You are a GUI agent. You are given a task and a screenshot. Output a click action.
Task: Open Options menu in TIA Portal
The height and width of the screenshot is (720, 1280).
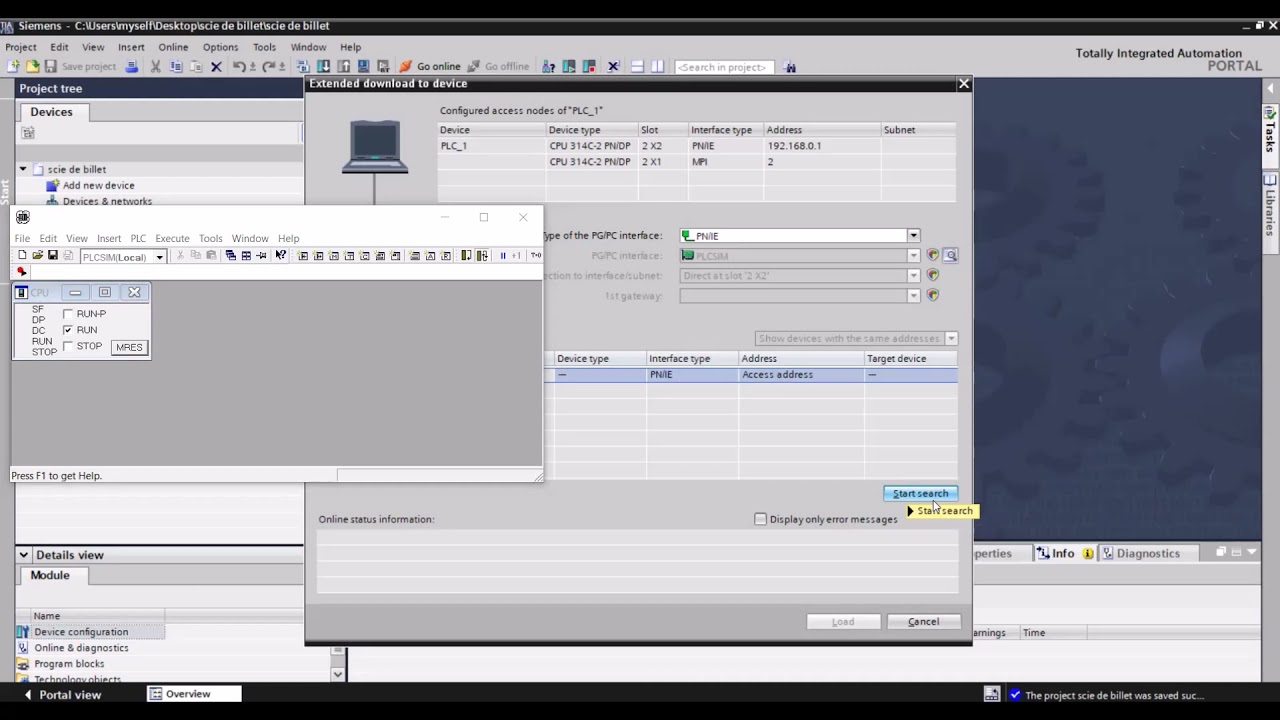(220, 47)
